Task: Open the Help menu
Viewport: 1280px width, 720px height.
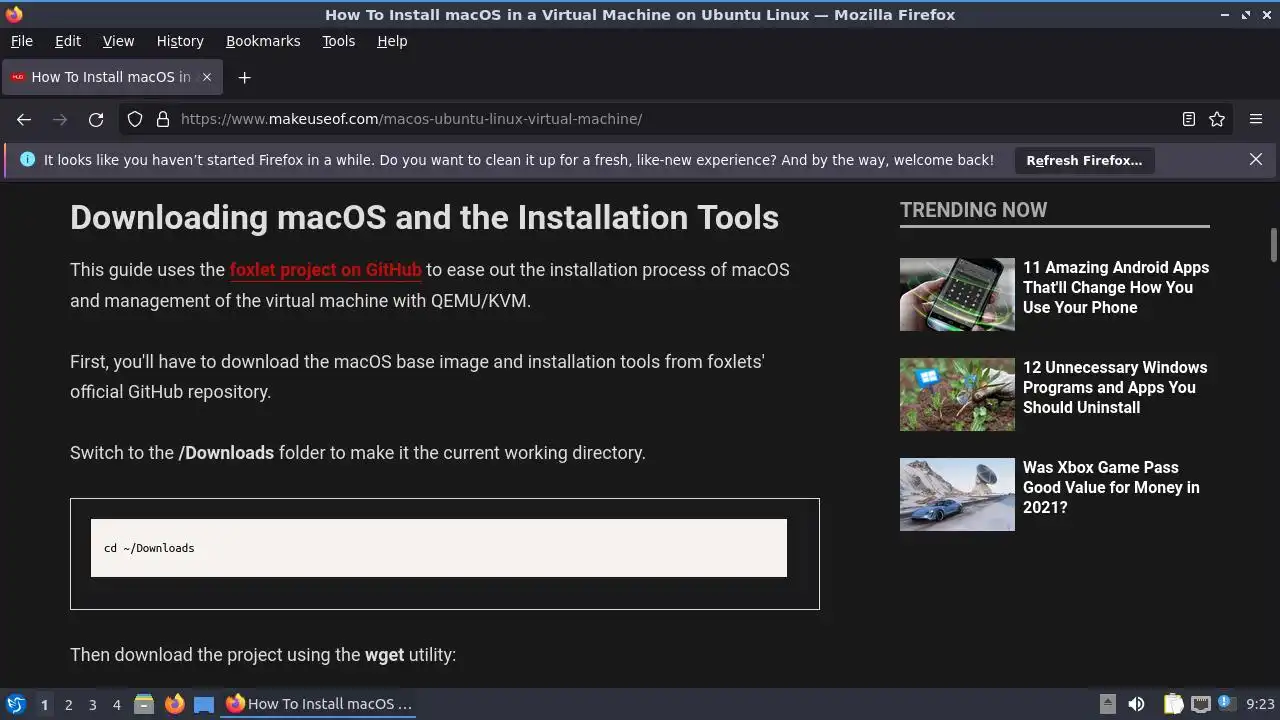Action: [392, 41]
